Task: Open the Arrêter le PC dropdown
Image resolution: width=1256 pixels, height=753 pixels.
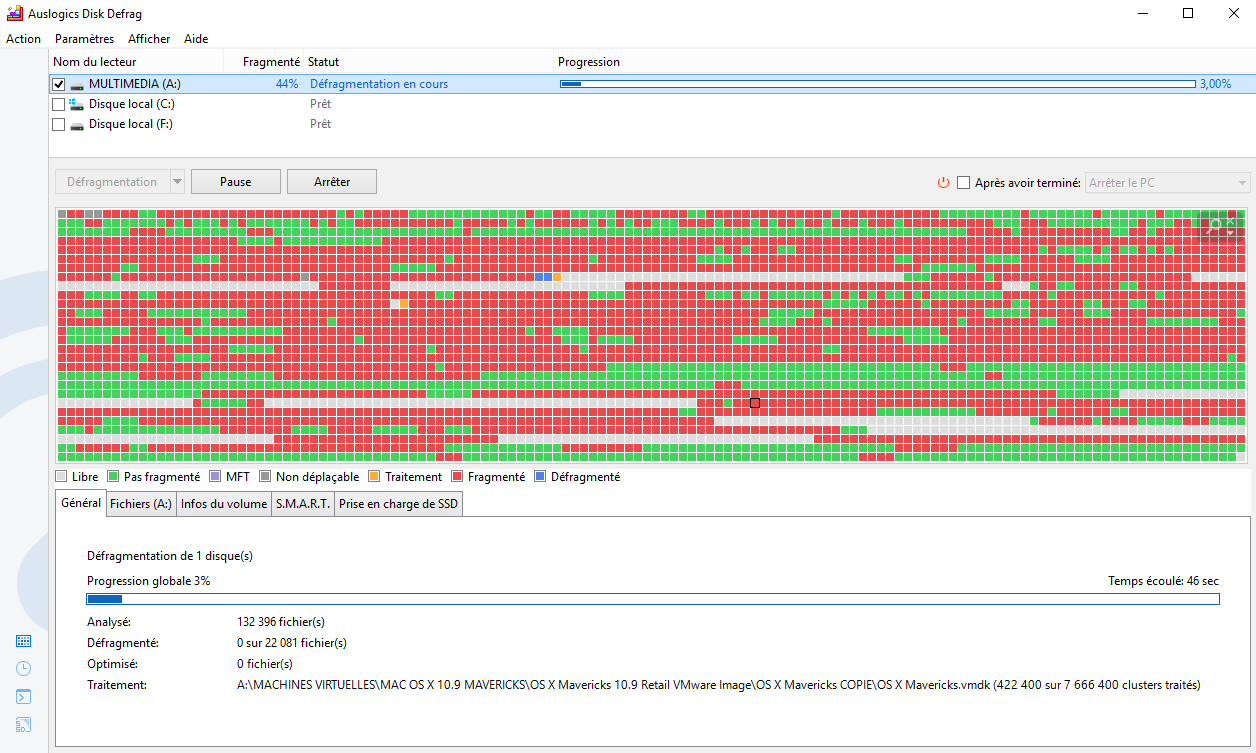Action: tap(1167, 182)
